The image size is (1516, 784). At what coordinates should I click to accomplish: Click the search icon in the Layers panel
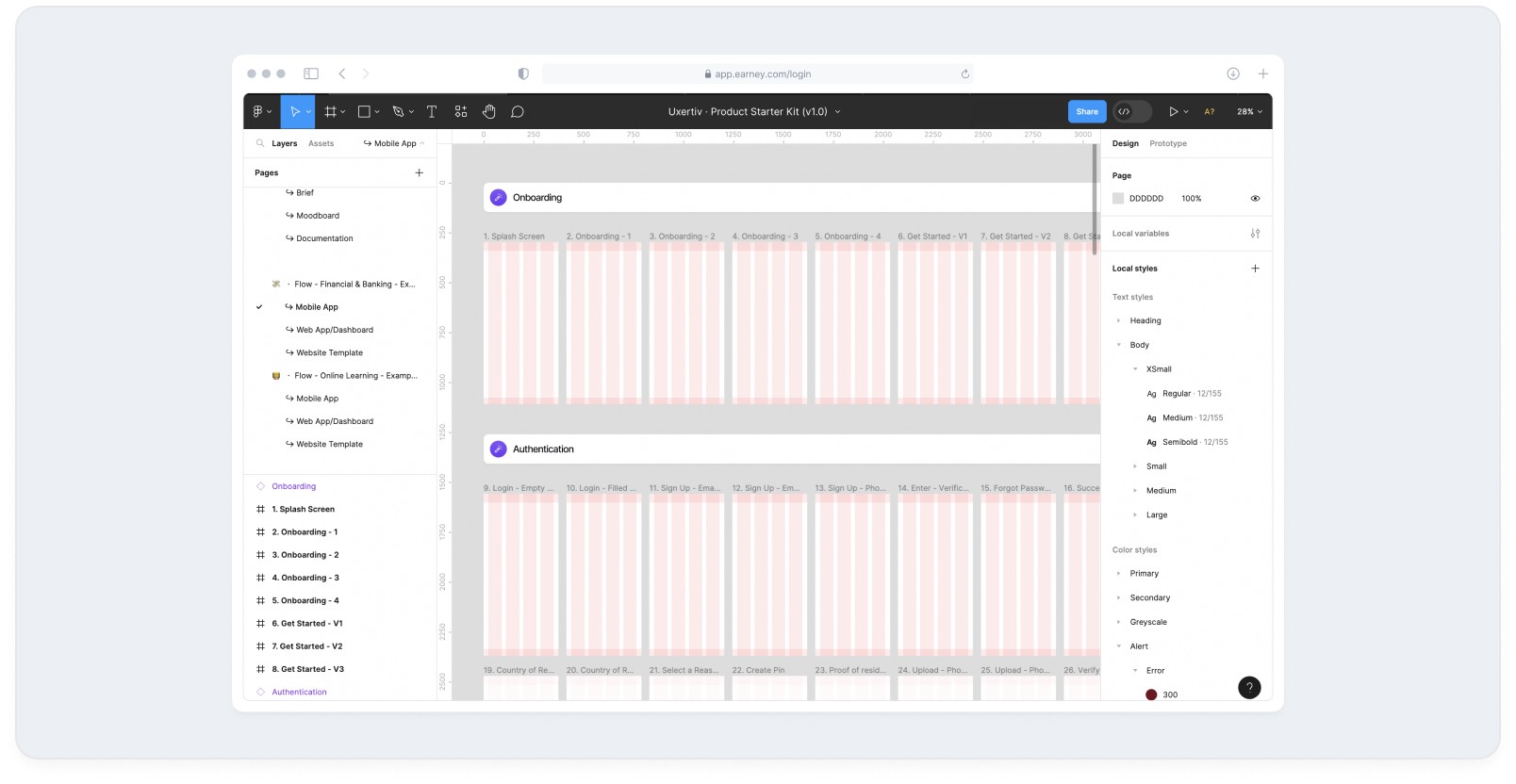click(260, 143)
